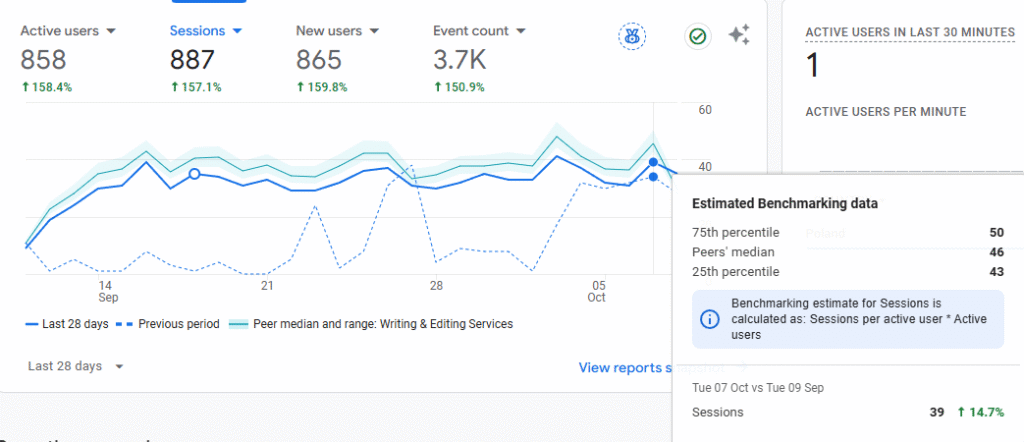The height and width of the screenshot is (442, 1024).
Task: Open Insights via the sparkle icon
Action: 739,36
